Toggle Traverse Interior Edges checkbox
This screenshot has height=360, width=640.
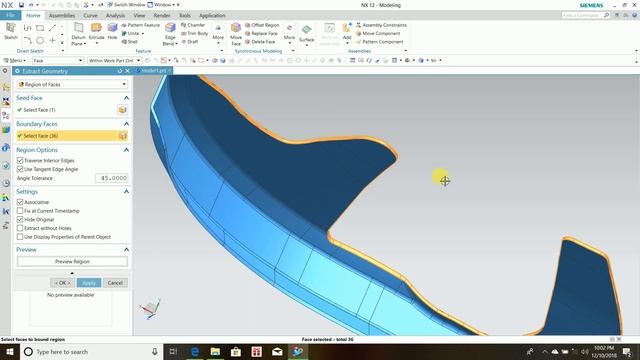tap(20, 160)
